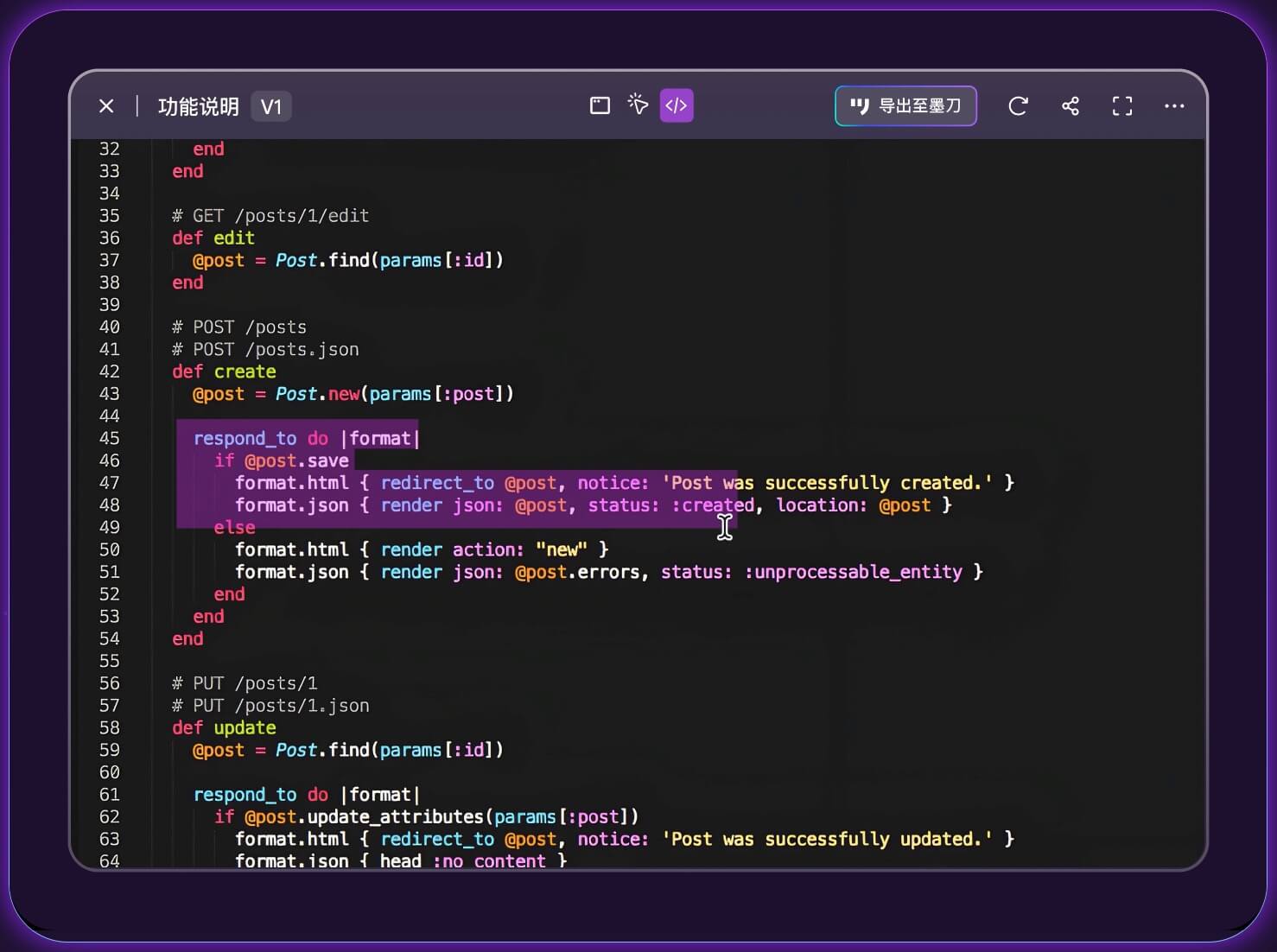Click the 导出至墨刀 button
Image resolution: width=1277 pixels, height=952 pixels.
tap(905, 106)
